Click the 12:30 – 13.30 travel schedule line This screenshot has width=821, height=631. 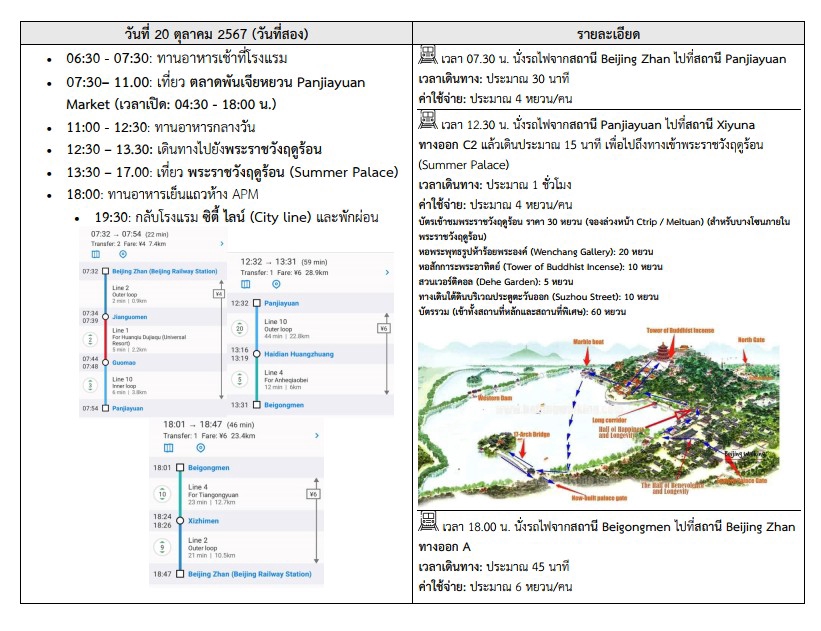(x=194, y=150)
